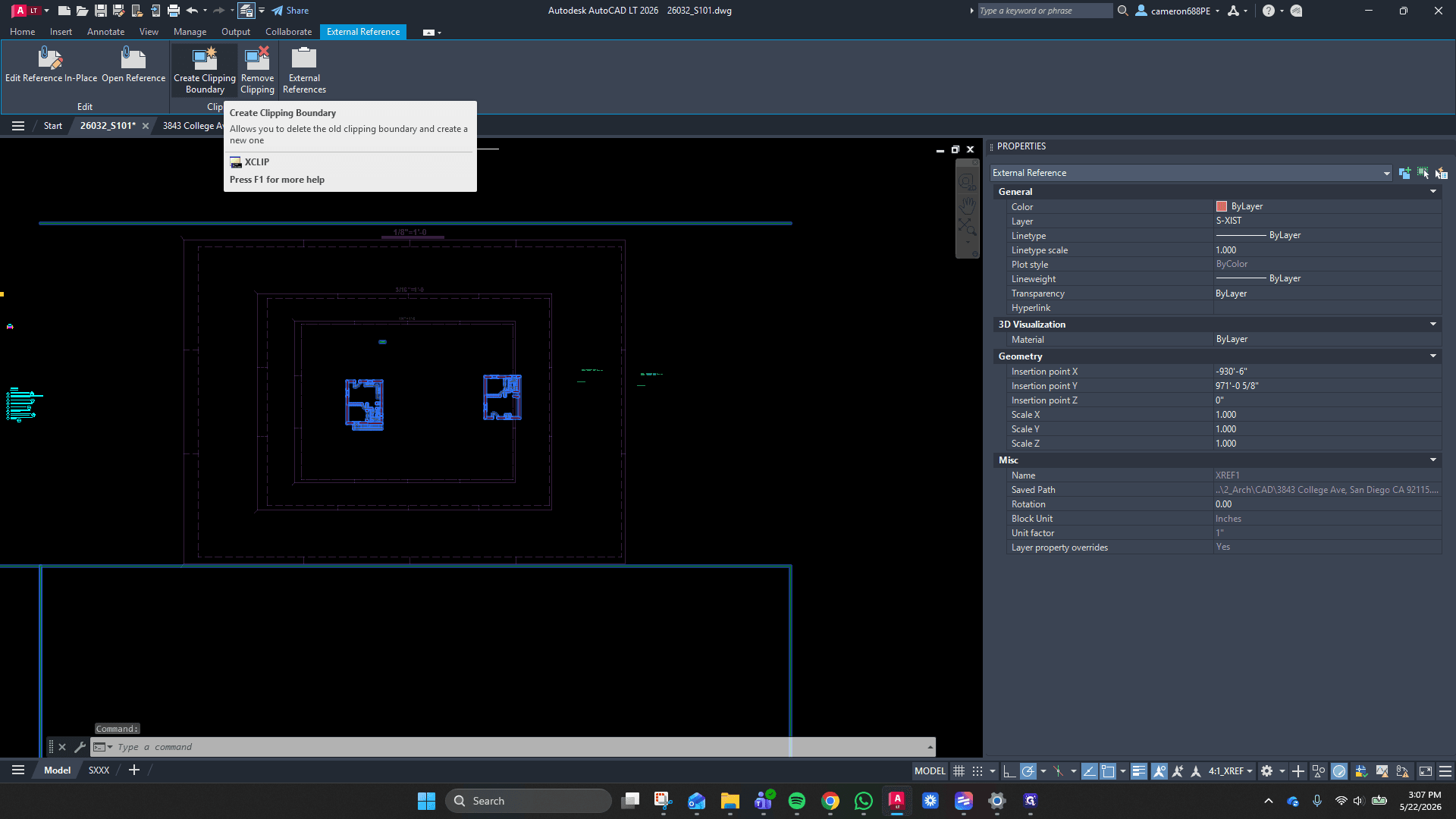
Task: Click MODEL space button in status bar
Action: (930, 771)
